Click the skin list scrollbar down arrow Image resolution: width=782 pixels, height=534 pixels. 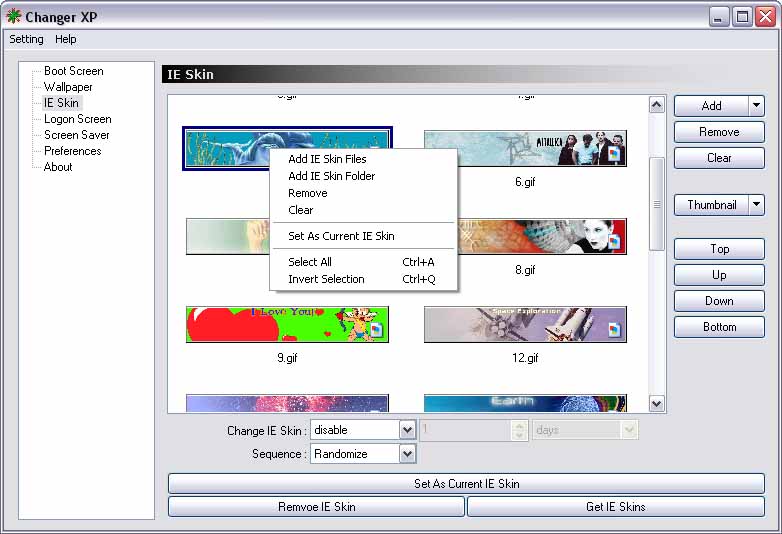pyautogui.click(x=657, y=404)
